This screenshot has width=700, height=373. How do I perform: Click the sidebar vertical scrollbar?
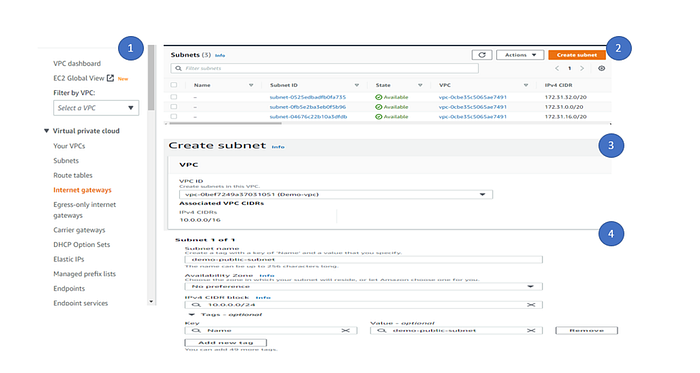pos(151,174)
